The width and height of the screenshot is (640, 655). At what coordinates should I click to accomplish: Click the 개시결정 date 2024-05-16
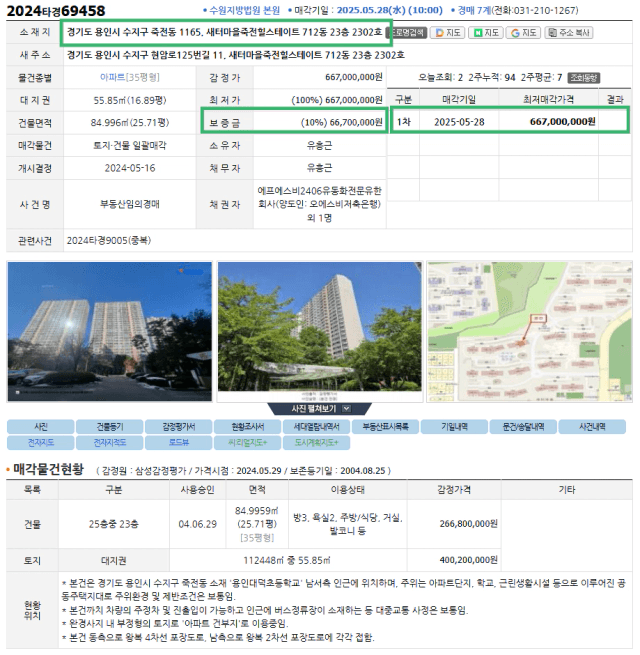130,168
